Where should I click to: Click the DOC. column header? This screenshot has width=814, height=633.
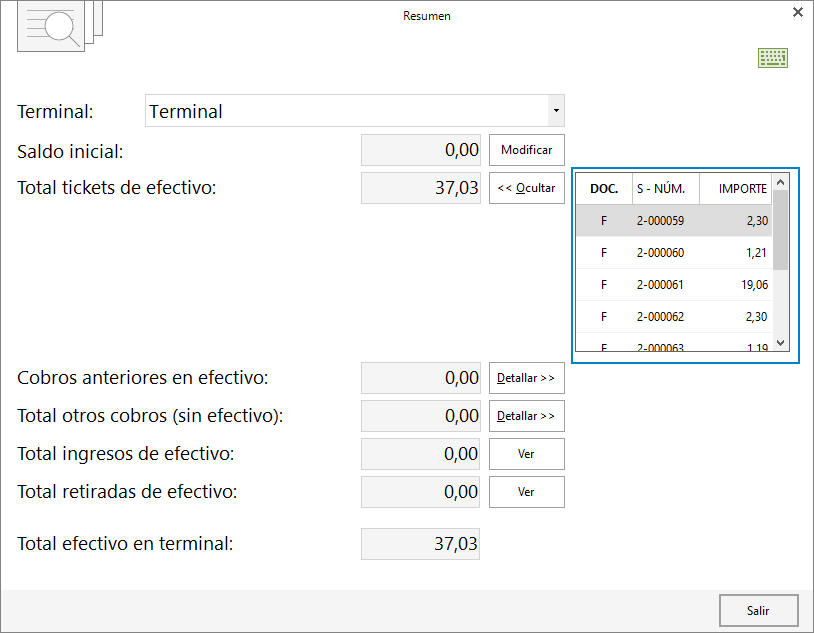(604, 188)
